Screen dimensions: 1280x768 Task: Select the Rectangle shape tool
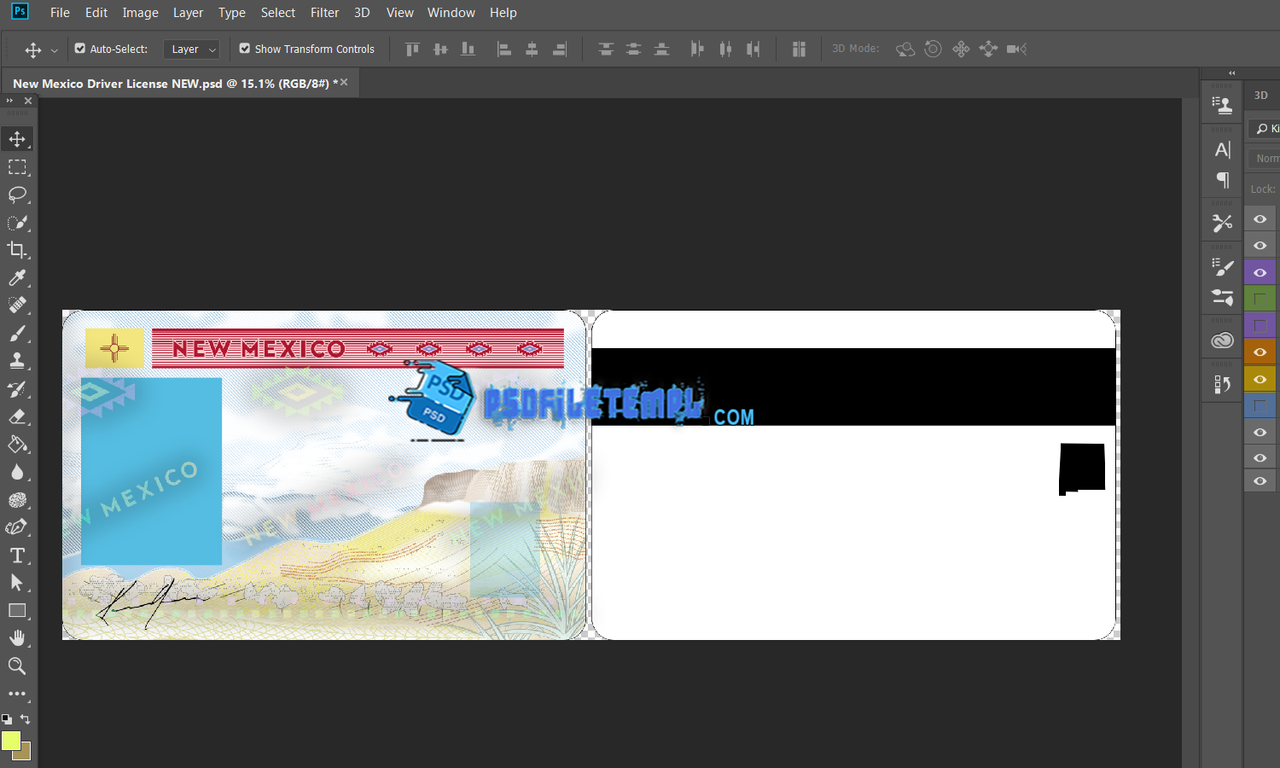tap(17, 610)
